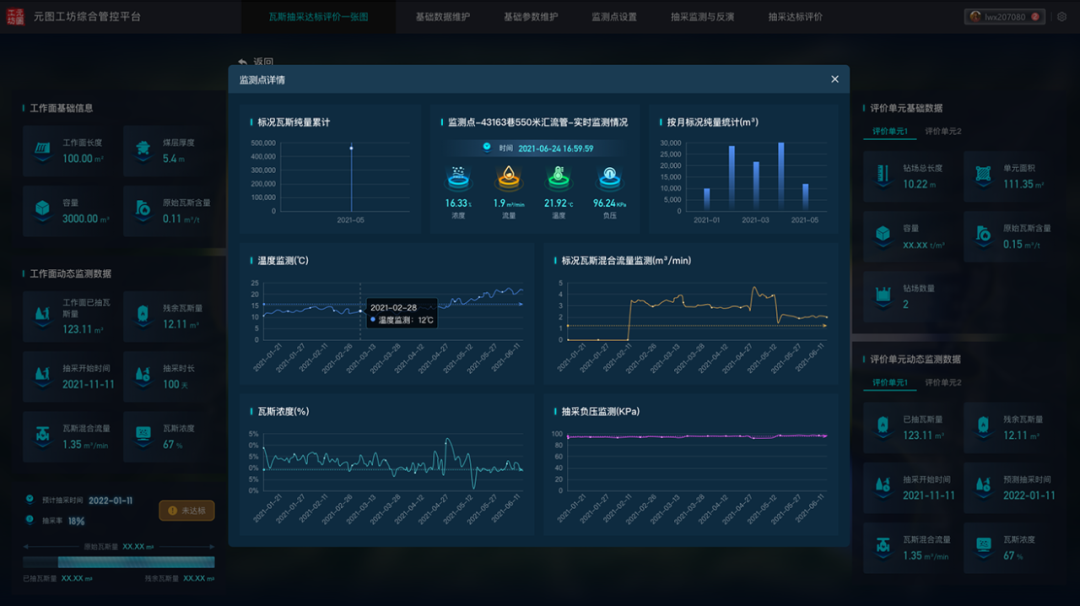Click the 抽采率 gas extraction progress bar
1080x606 pixels.
click(118, 562)
